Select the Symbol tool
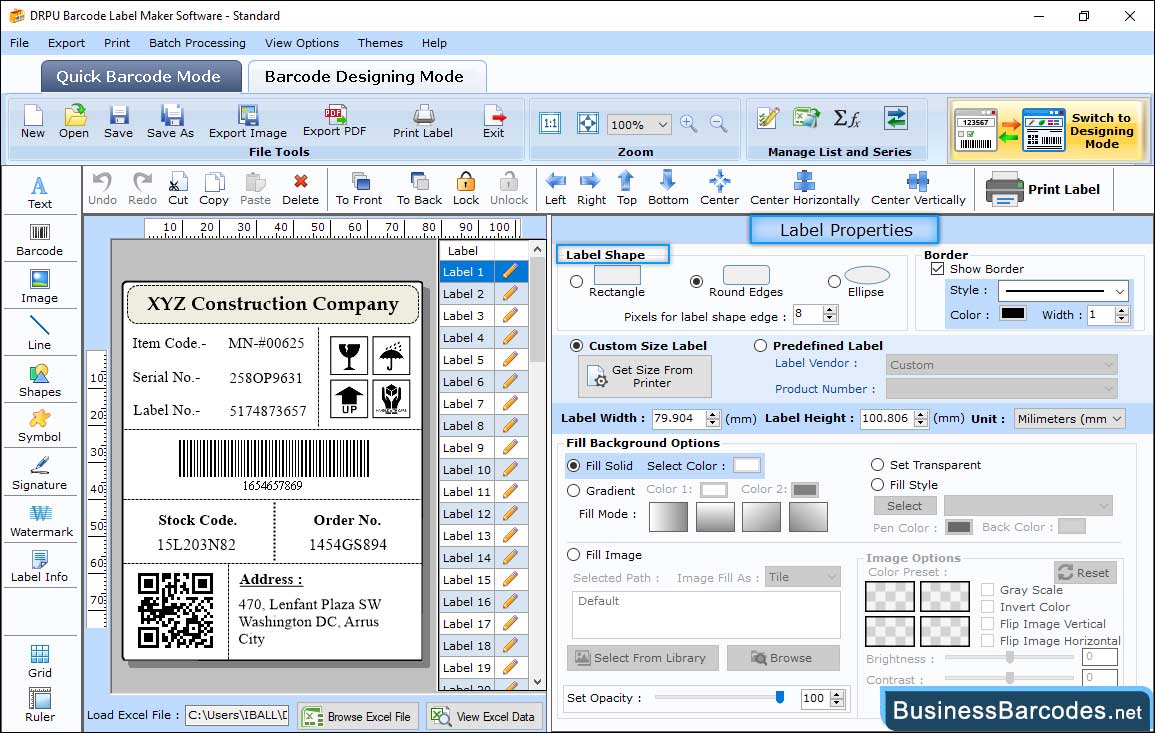Screen dimensions: 1155x733 point(40,427)
